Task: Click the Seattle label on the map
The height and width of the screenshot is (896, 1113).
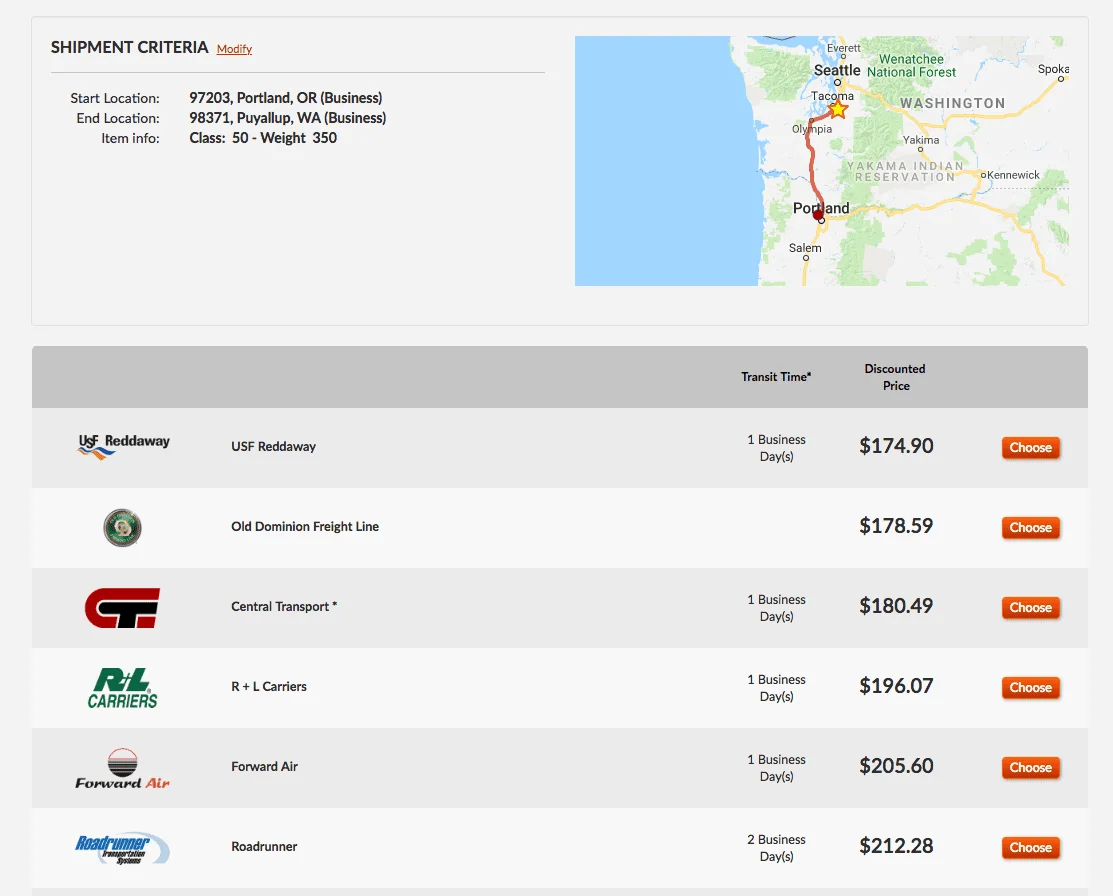Action: (x=837, y=70)
